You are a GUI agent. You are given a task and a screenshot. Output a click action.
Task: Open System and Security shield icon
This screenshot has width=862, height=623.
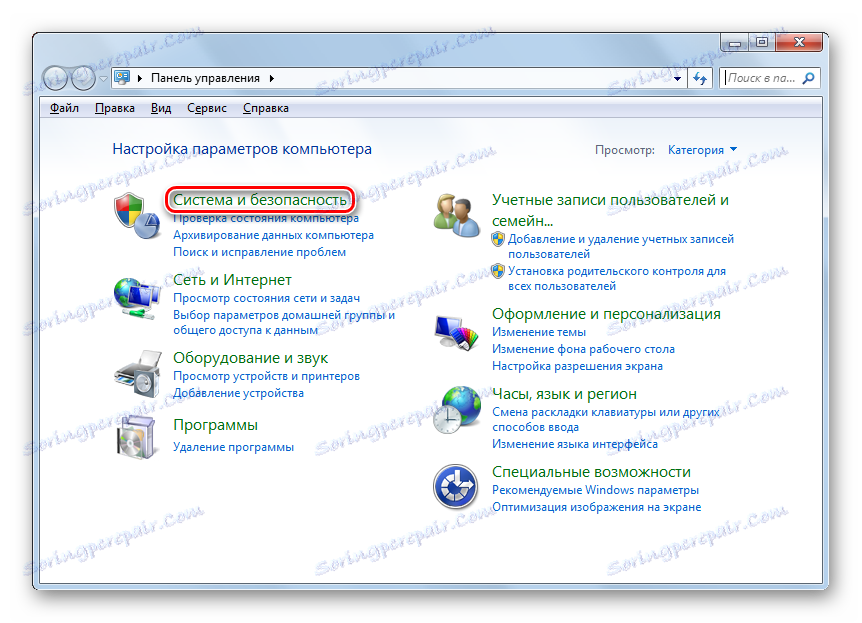pos(136,215)
